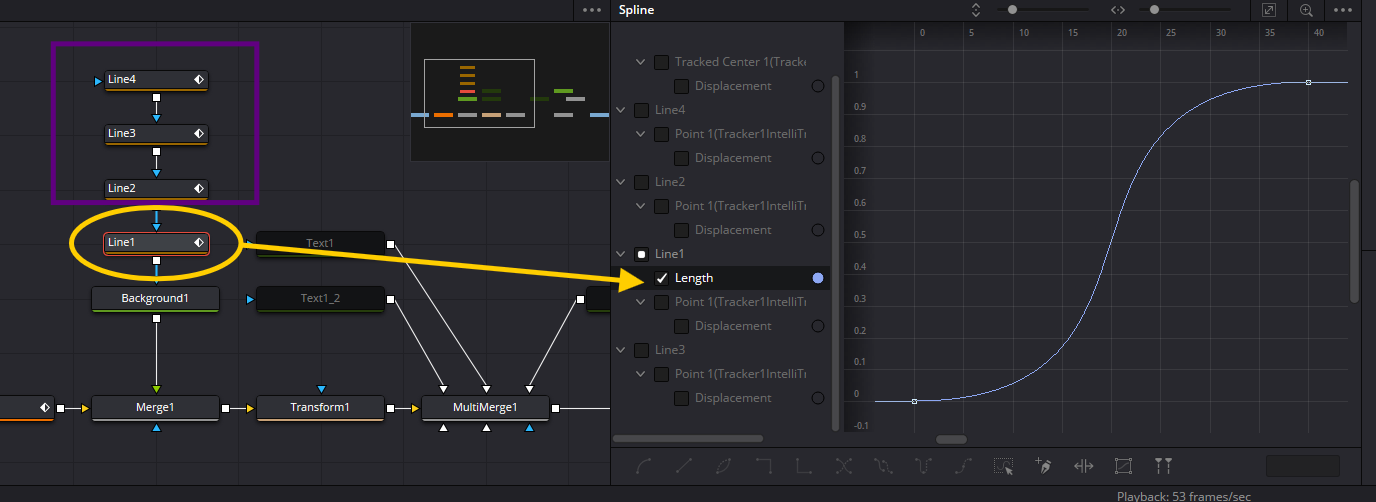Click the vertical zoom arrows icon
The width and height of the screenshot is (1376, 502).
[x=976, y=10]
